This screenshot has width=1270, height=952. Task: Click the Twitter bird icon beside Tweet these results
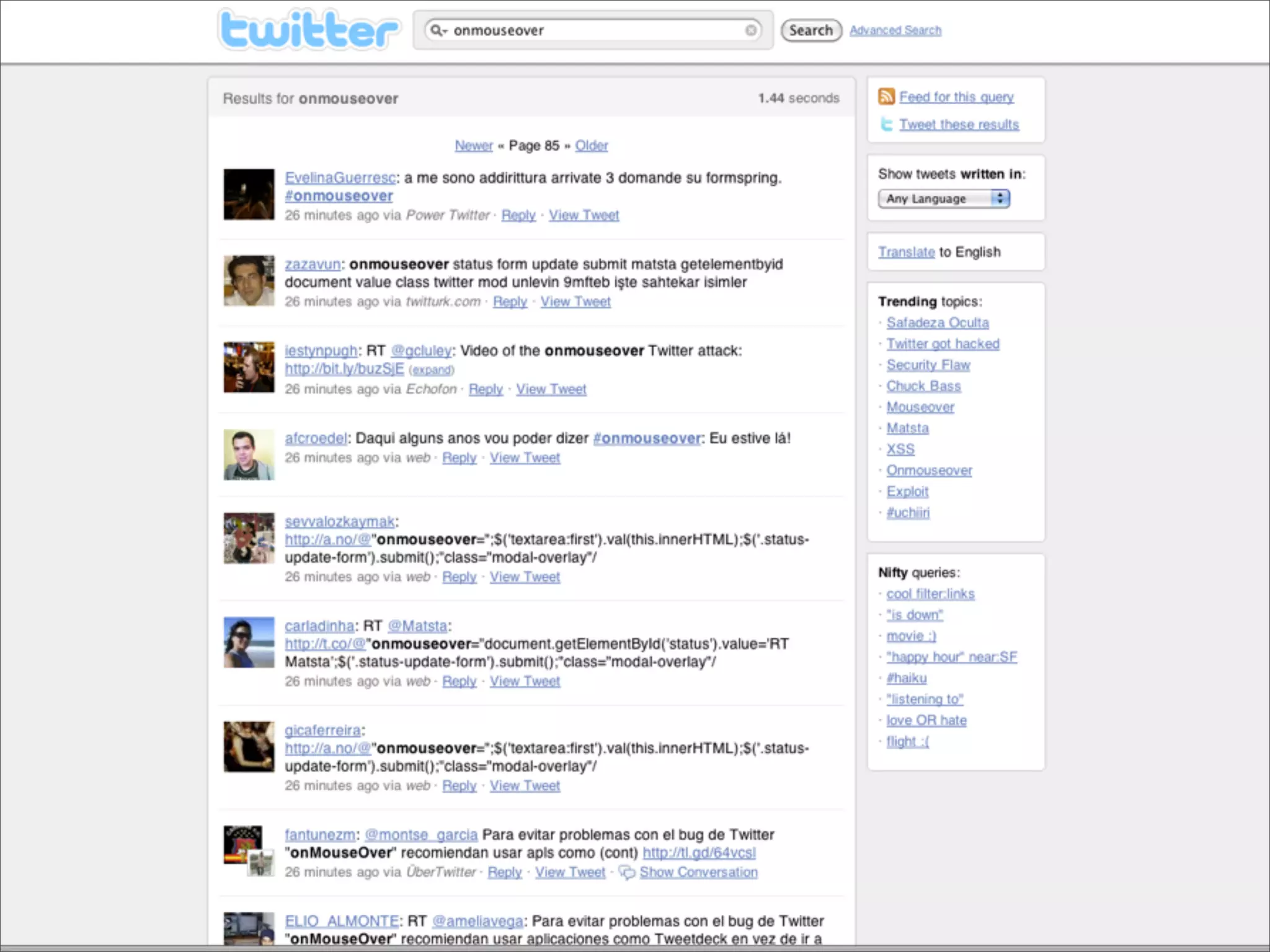(x=886, y=125)
